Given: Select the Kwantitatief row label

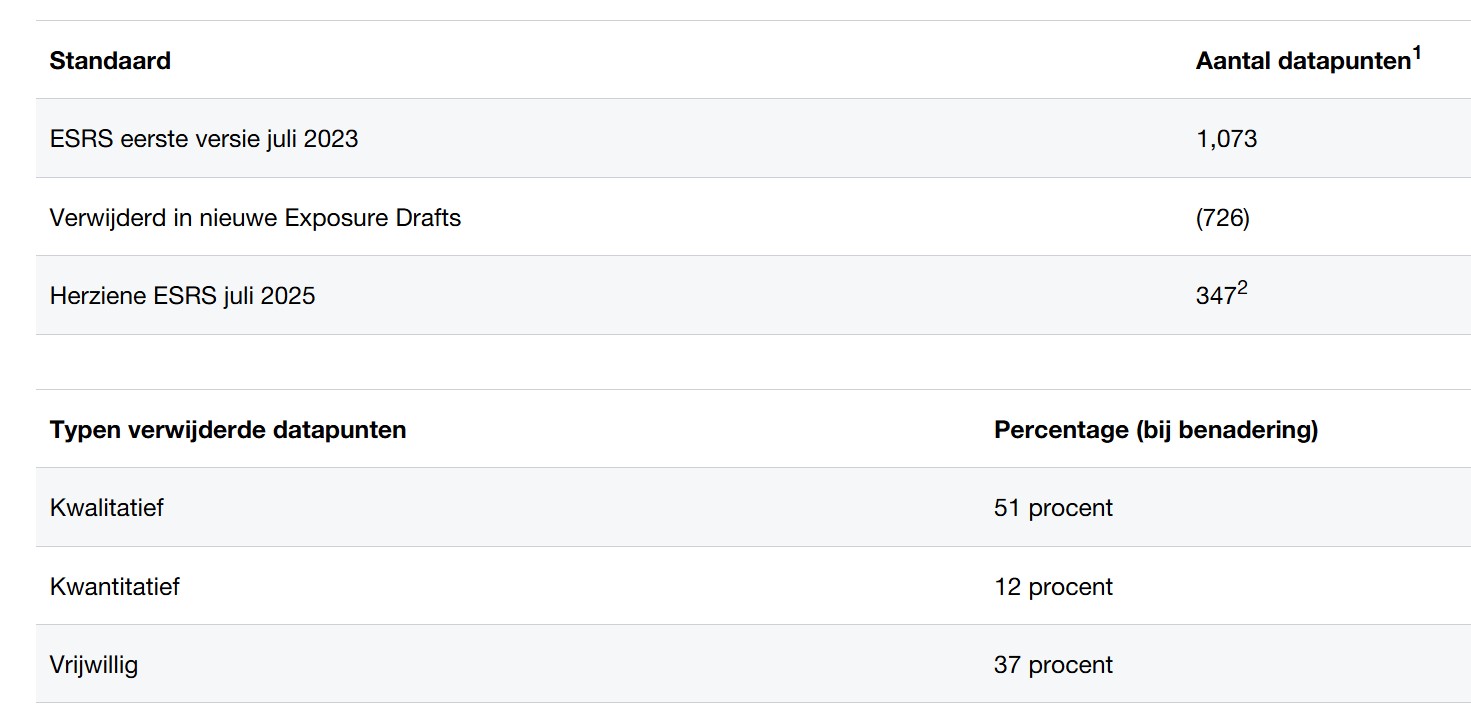Looking at the screenshot, I should coord(115,587).
